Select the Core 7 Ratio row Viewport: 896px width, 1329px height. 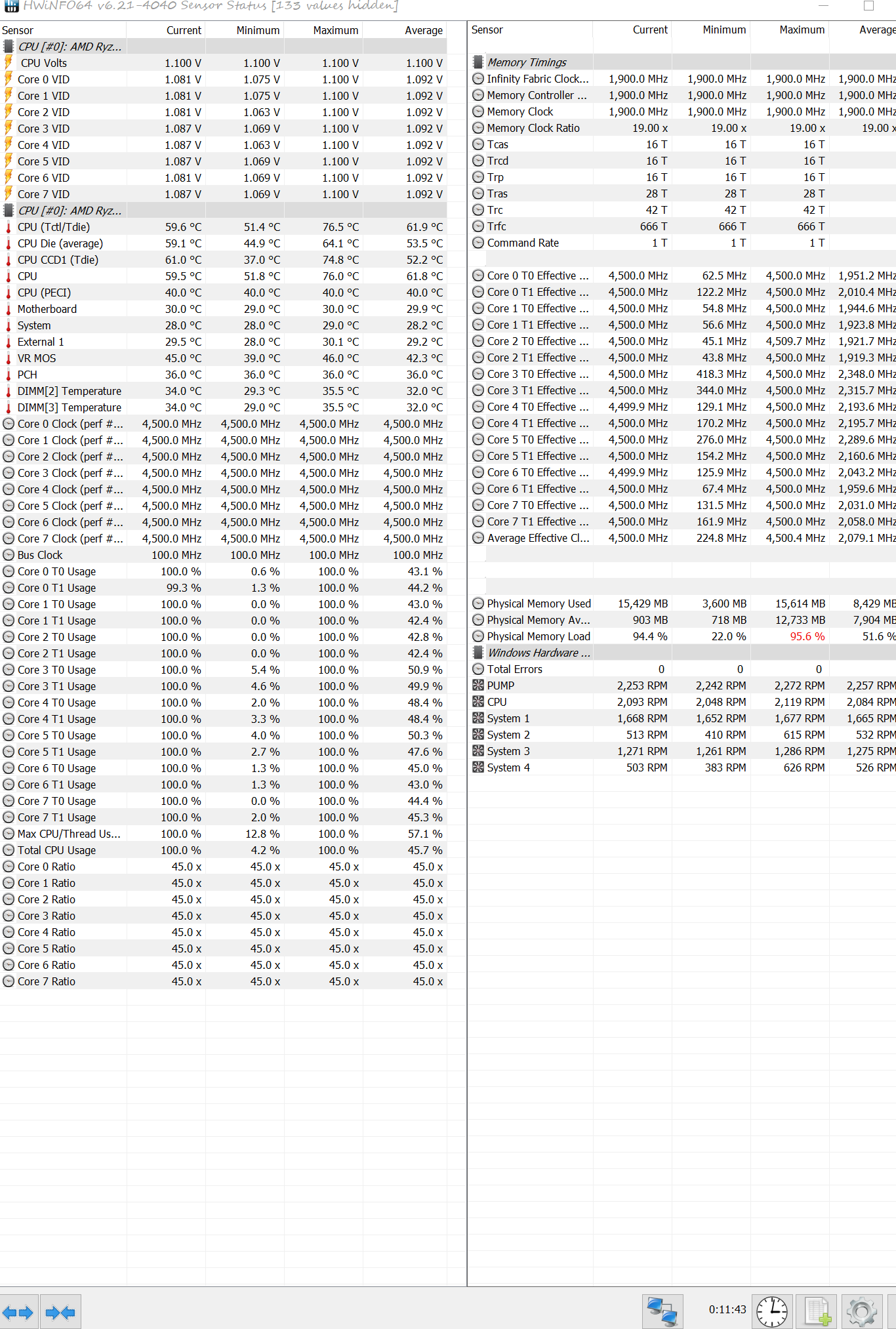click(x=223, y=981)
